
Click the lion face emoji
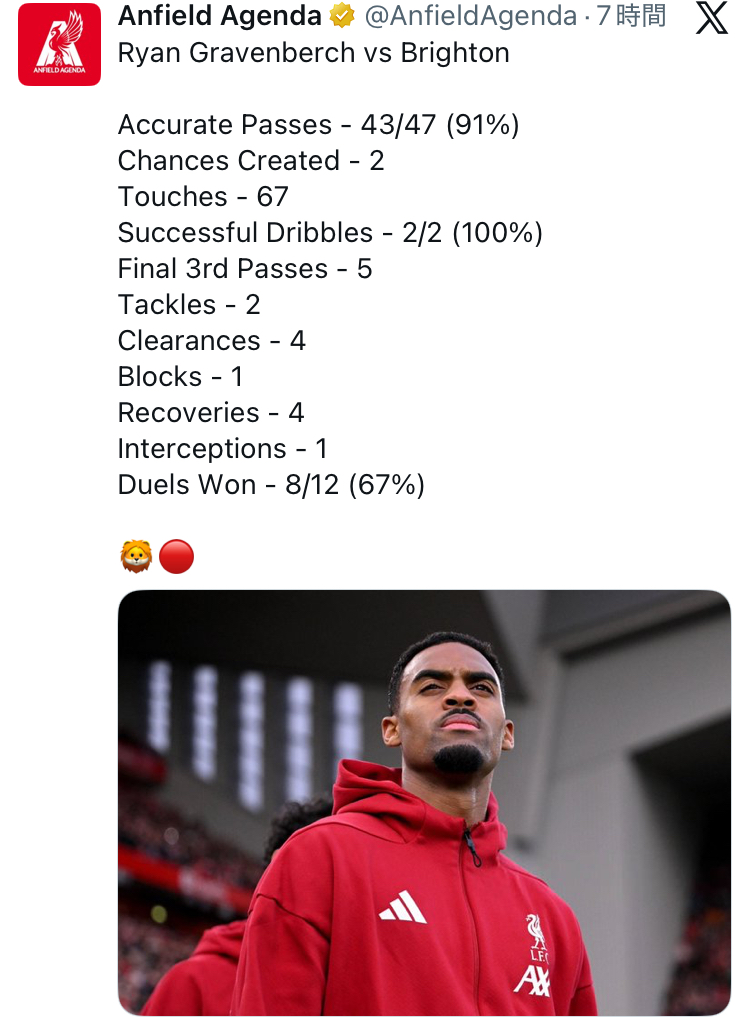point(136,557)
